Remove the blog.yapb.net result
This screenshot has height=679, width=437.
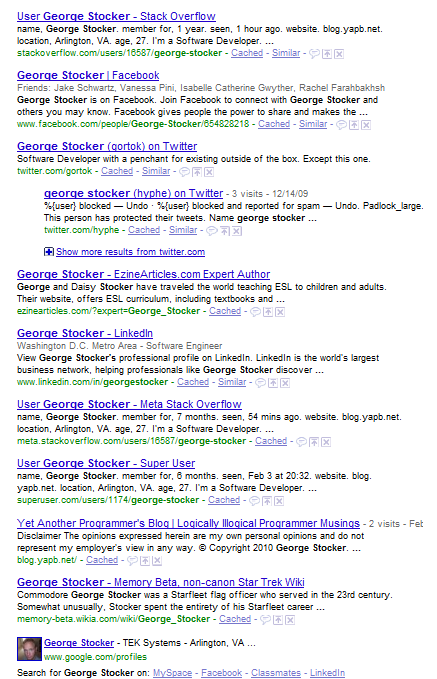pyautogui.click(x=158, y=560)
